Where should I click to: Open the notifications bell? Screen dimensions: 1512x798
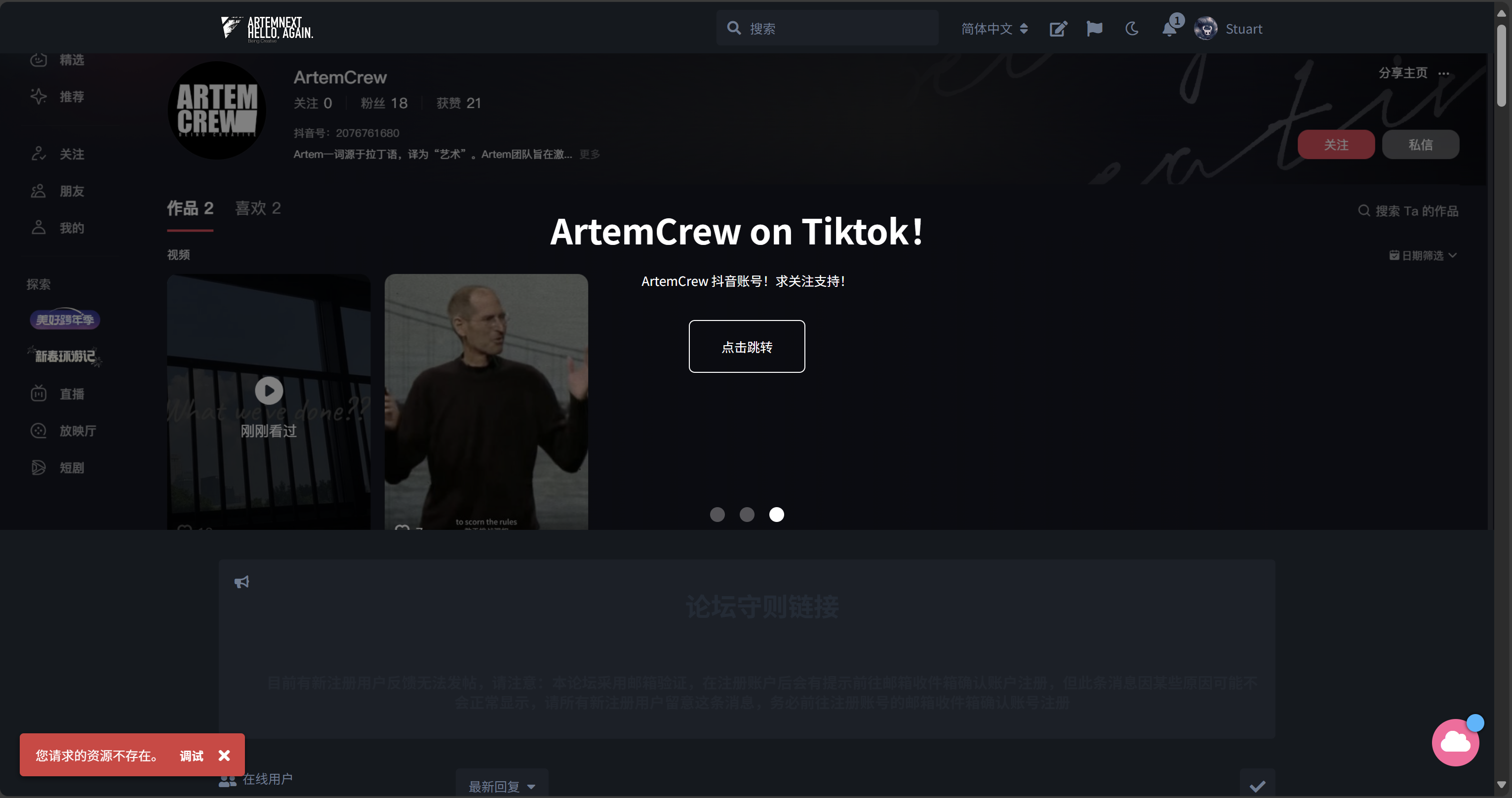(1169, 29)
